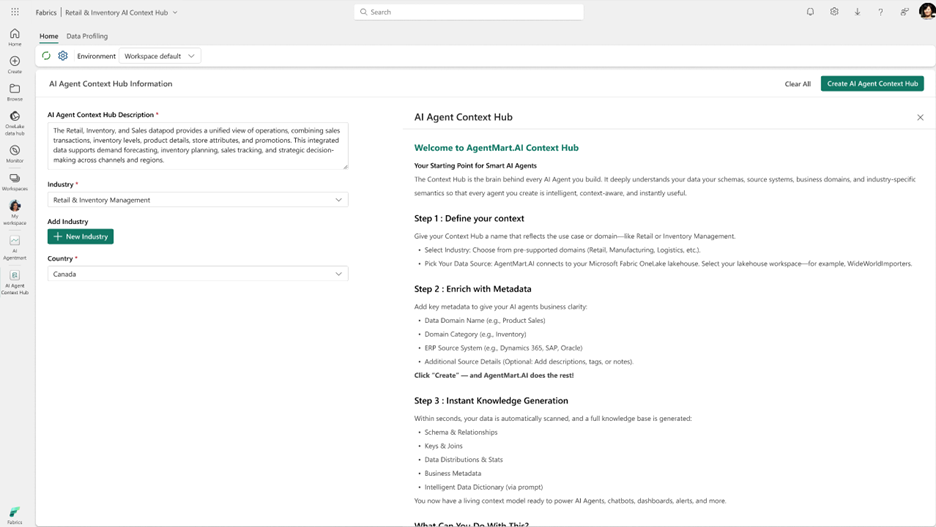Click the Data Domain Name bullet

coord(485,320)
